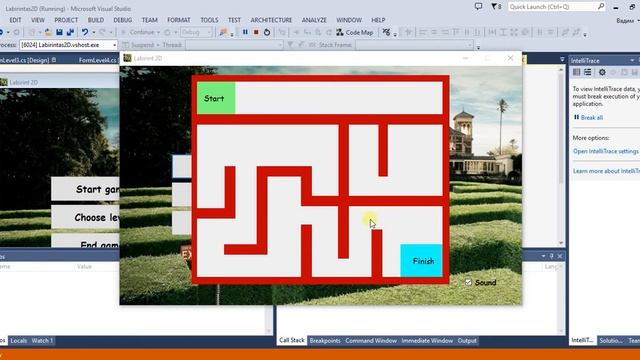Screen dimensions: 640x360
Task: Click the feedback speech bubble icon
Action: click(478, 7)
